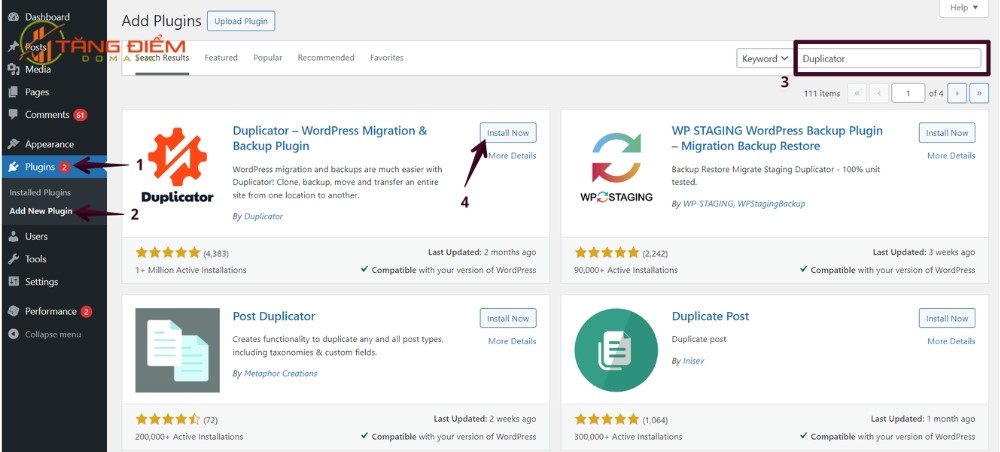Open More Details for Post Duplicator
1000x452 pixels.
pos(512,342)
